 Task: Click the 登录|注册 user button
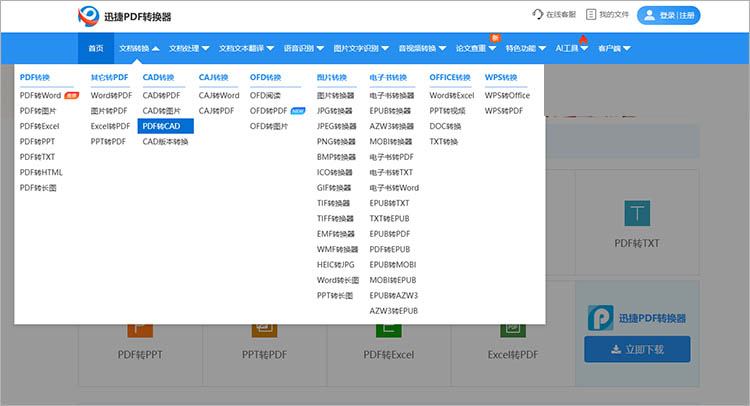coord(668,15)
